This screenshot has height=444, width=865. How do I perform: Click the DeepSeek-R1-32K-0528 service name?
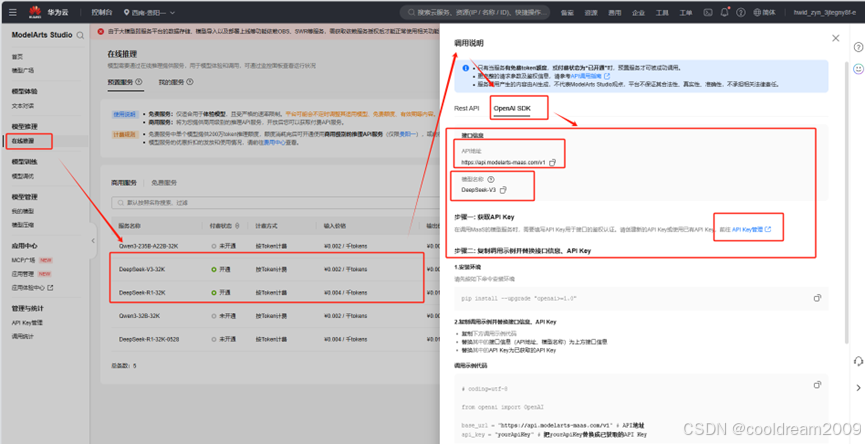(149, 339)
